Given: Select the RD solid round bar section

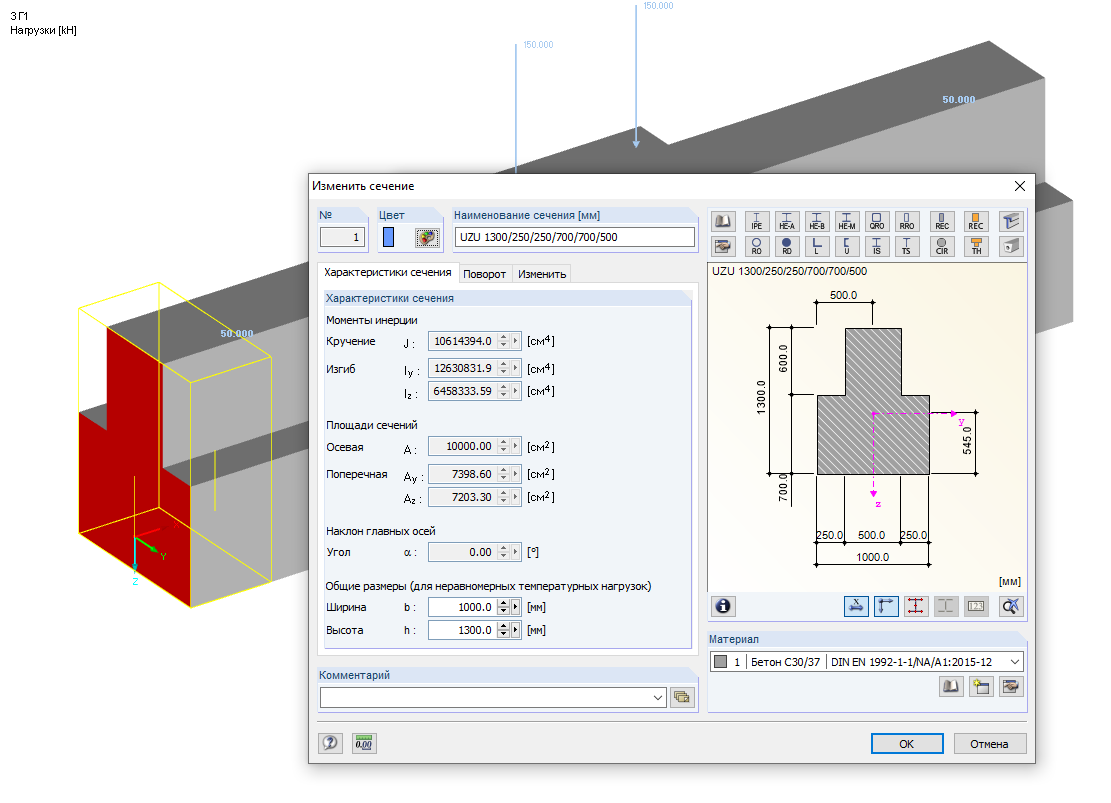Looking at the screenshot, I should (x=786, y=246).
